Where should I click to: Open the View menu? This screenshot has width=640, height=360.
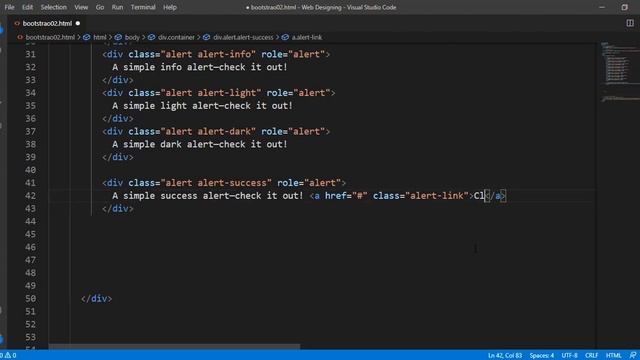tap(81, 7)
